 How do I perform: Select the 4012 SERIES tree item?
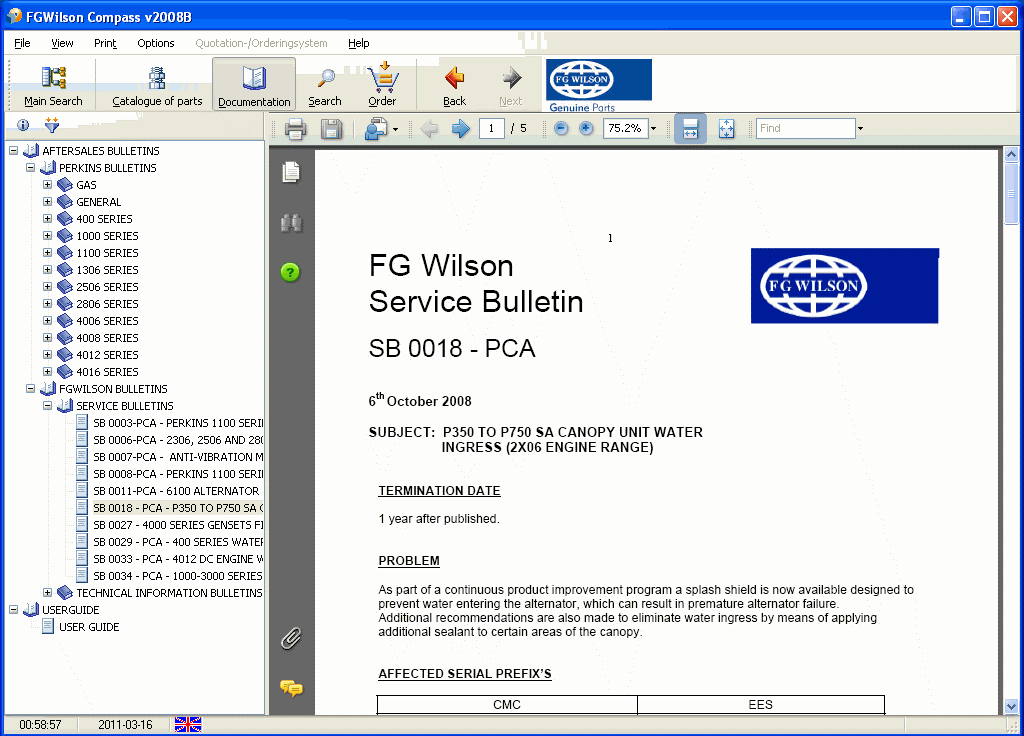pyautogui.click(x=107, y=355)
